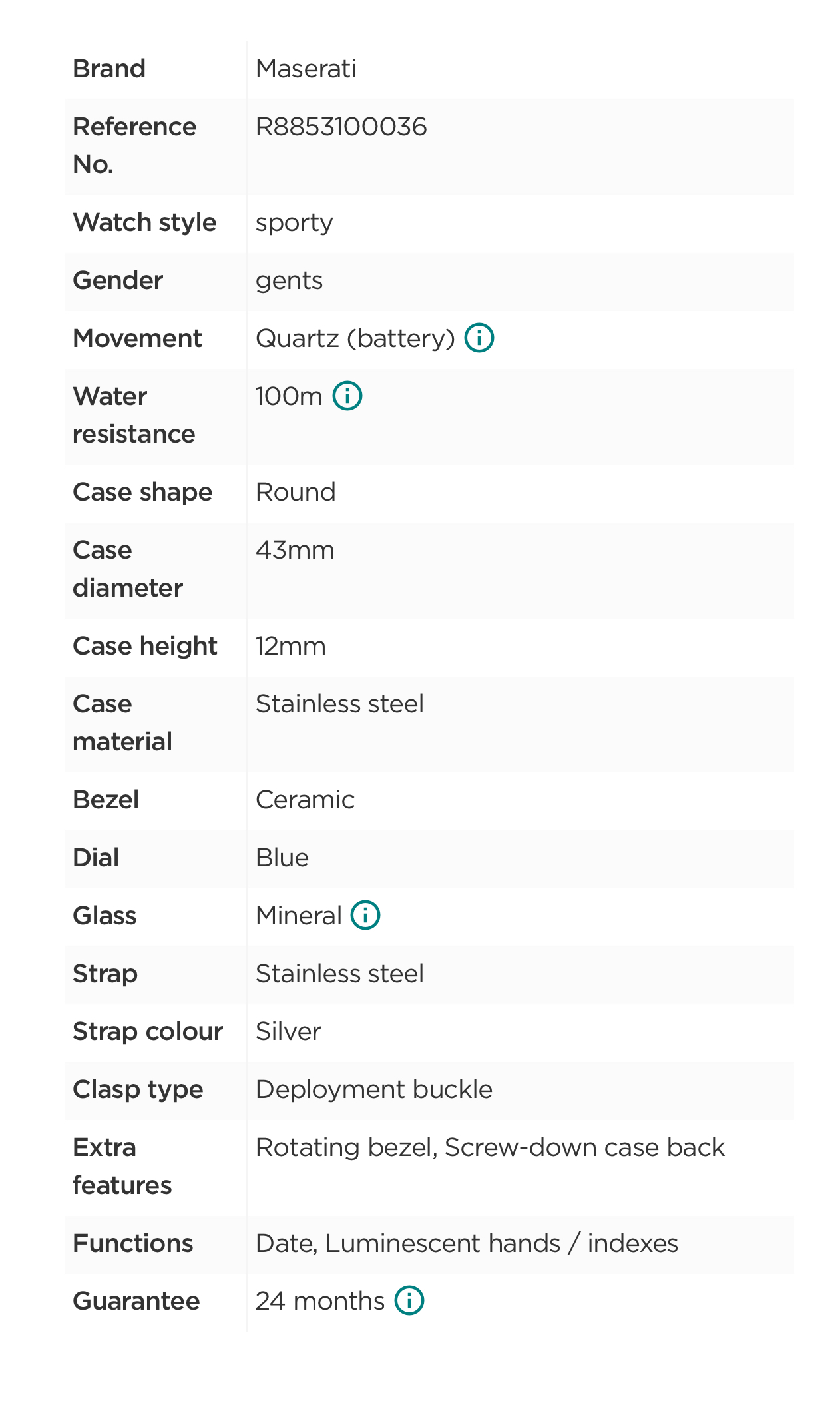Click the Round case shape value
The height and width of the screenshot is (1409, 840).
296,492
